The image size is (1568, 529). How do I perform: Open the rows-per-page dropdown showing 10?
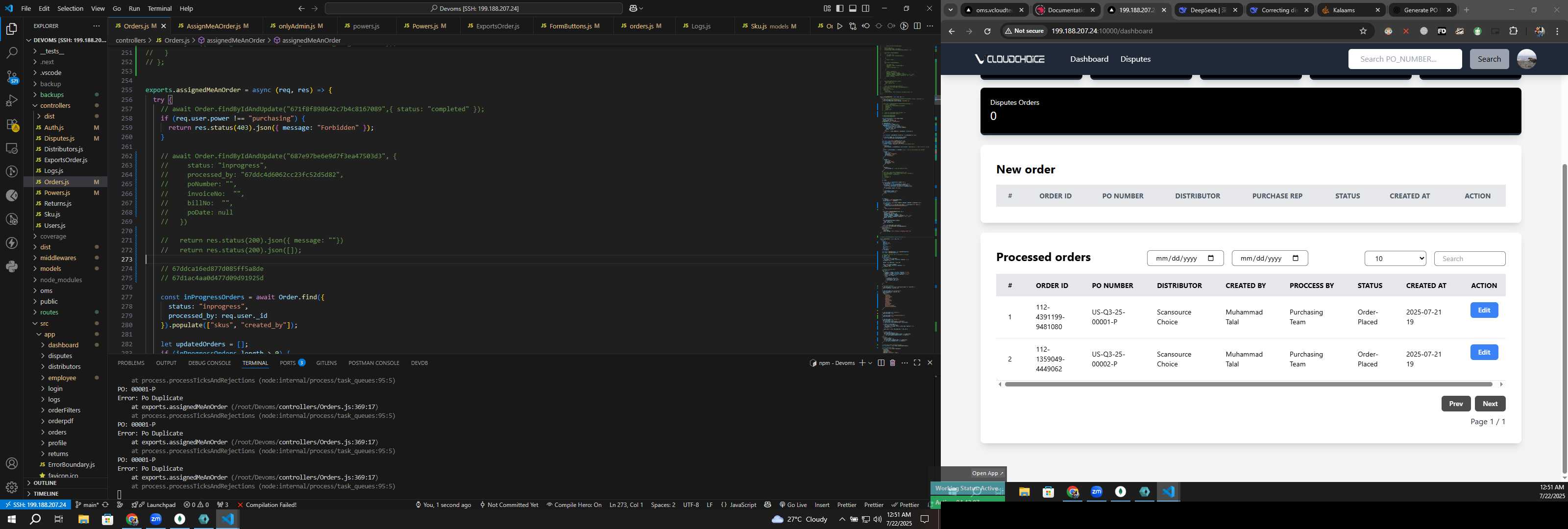pos(1395,259)
